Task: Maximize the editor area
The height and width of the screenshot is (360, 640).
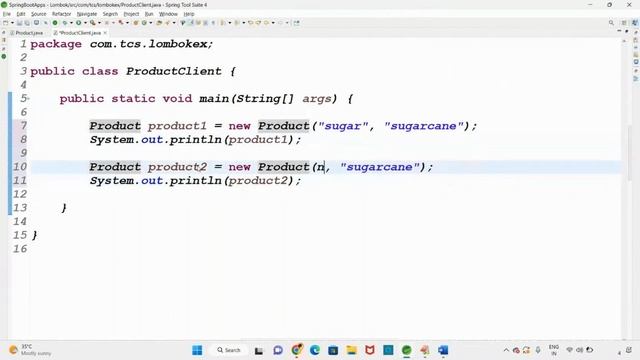Action: 627,31
